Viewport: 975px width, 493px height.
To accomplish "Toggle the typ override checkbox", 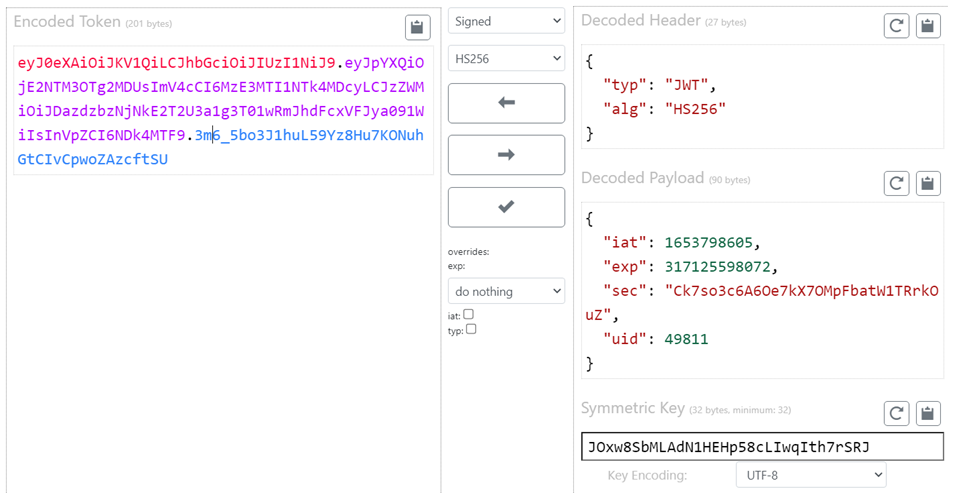I will tap(471, 329).
